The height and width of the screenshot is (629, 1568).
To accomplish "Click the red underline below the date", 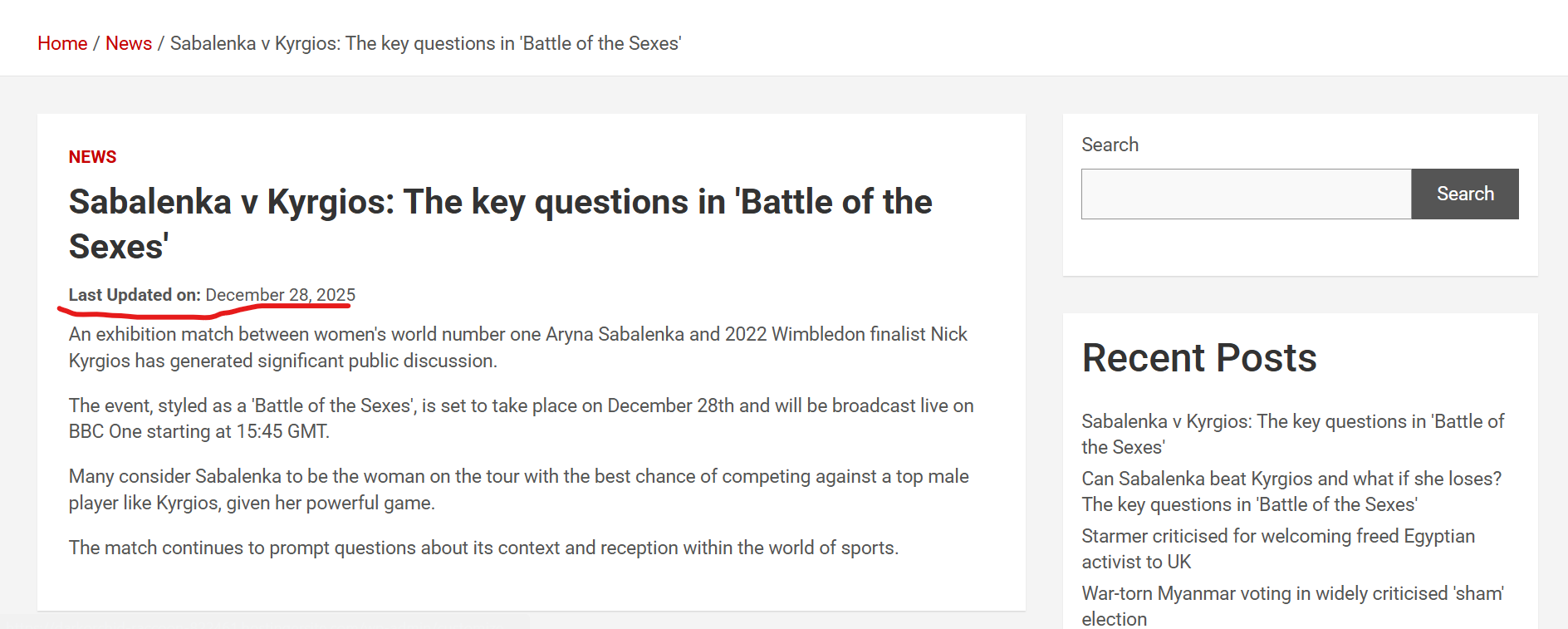I will click(x=203, y=312).
